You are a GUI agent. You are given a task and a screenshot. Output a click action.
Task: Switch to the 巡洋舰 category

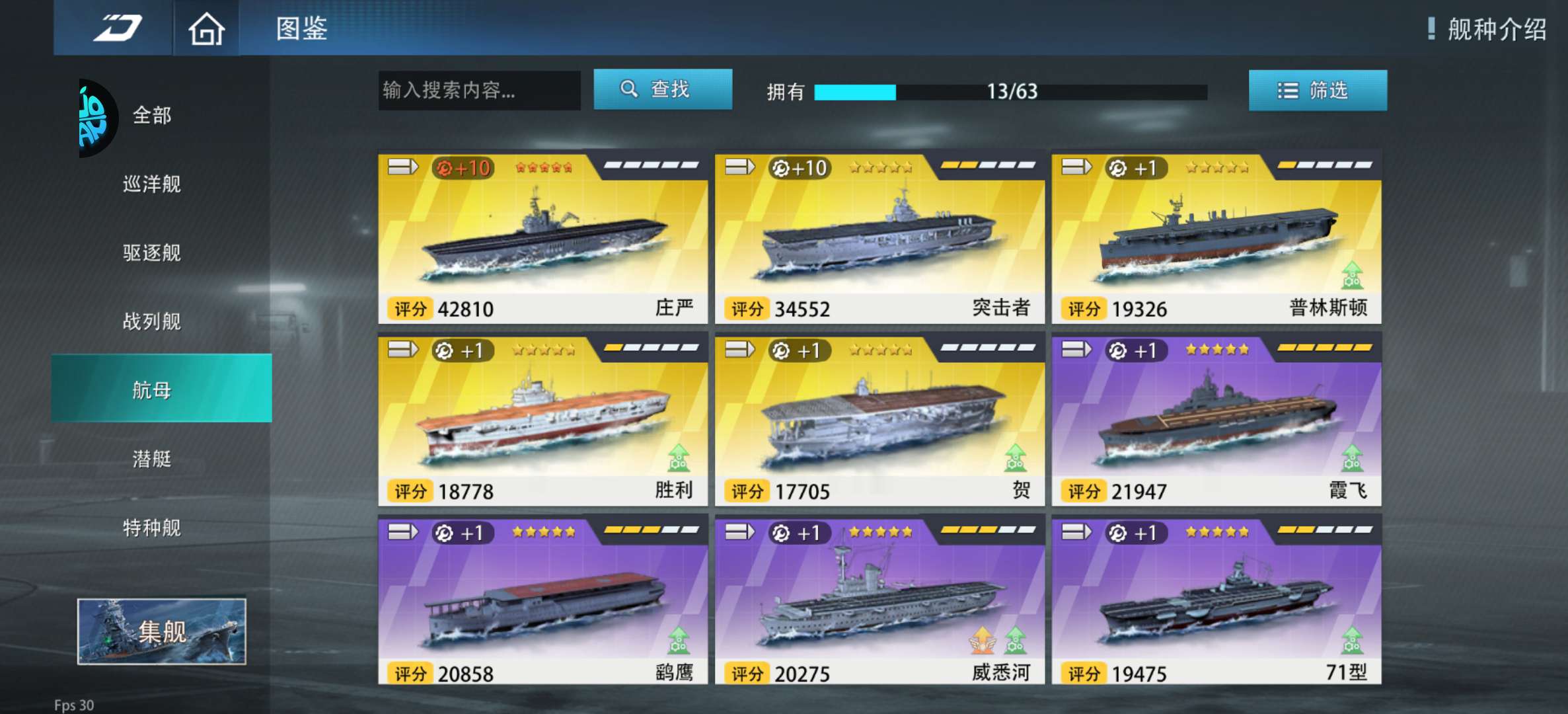152,184
